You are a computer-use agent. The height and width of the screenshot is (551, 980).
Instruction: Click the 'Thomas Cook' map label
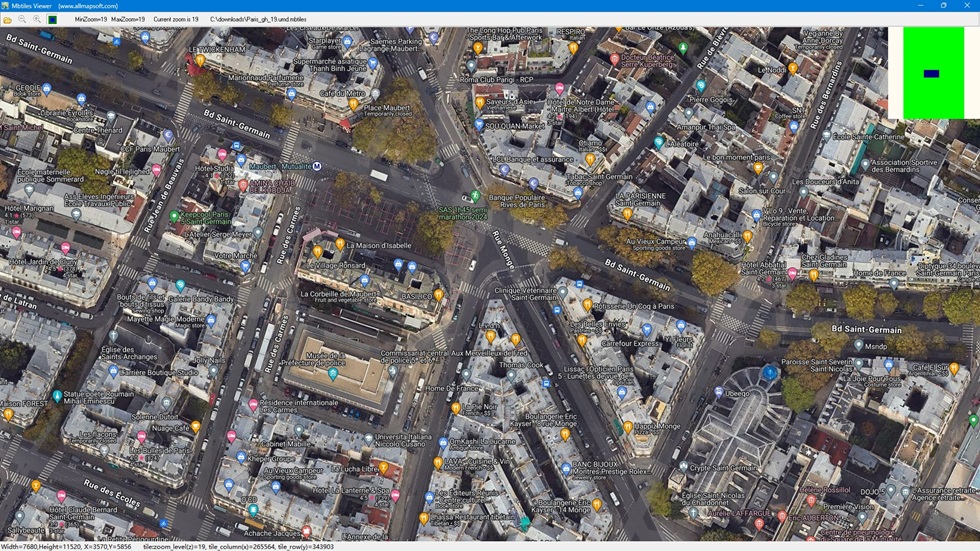pyautogui.click(x=521, y=365)
